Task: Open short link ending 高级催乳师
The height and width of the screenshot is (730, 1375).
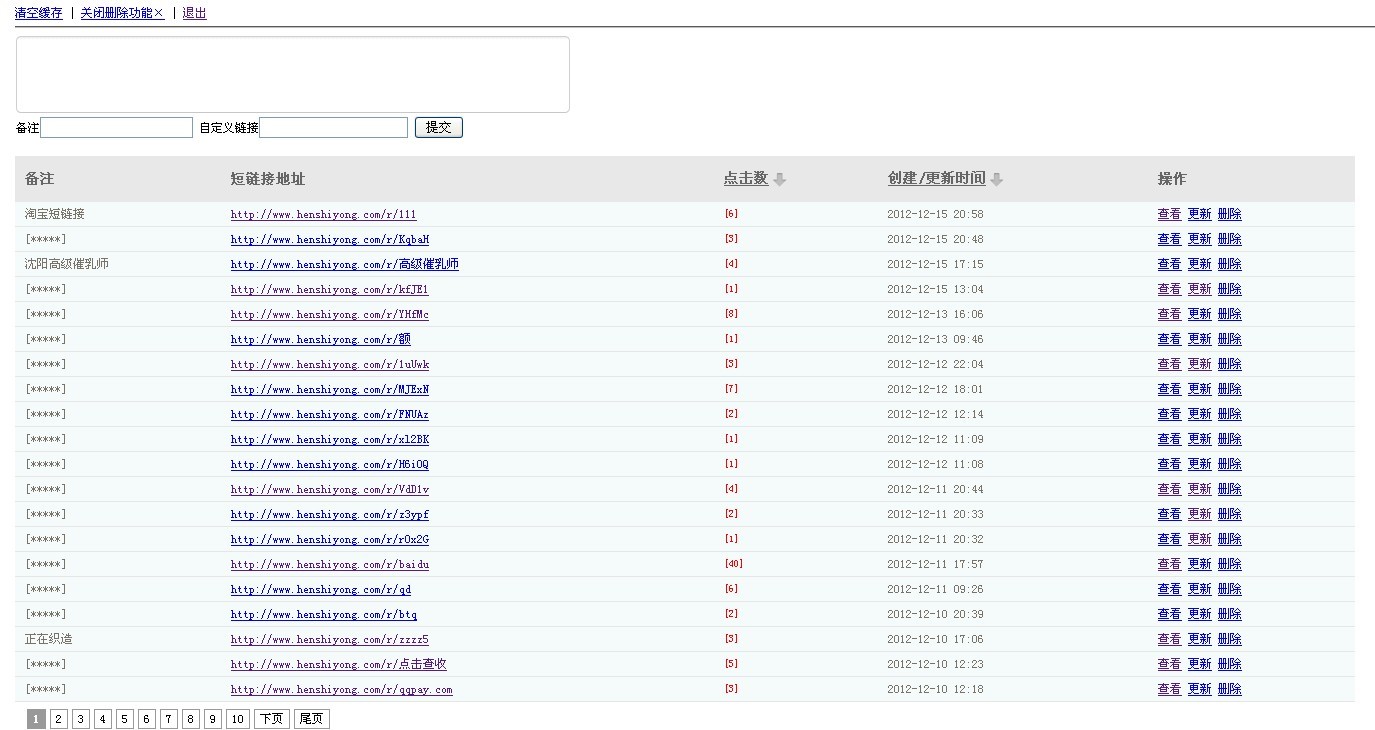Action: 345,264
